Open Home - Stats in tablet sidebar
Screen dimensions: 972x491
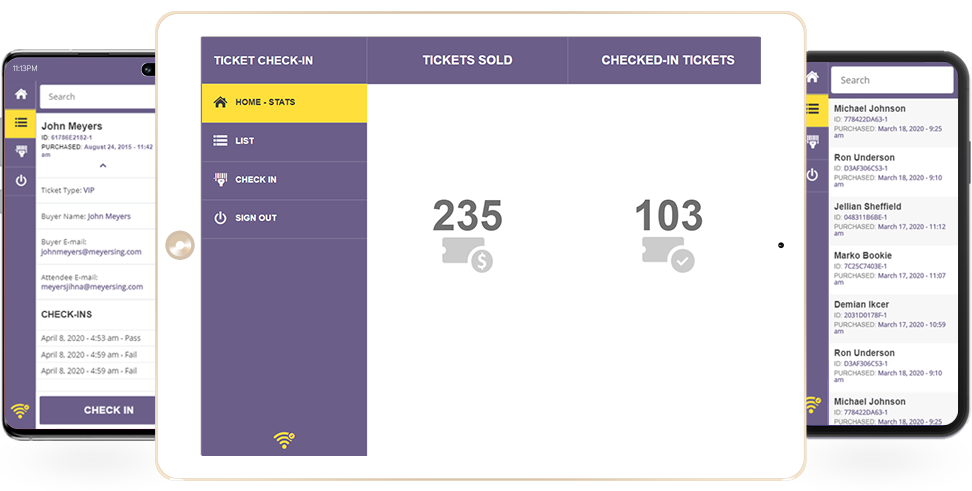click(x=284, y=103)
